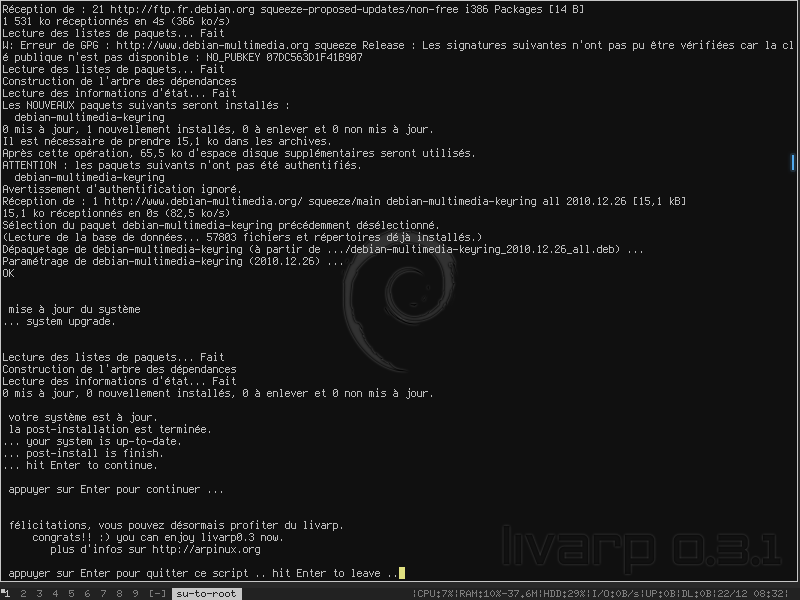The width and height of the screenshot is (800, 600).
Task: Click "mise à jour du système" line
Action: [x=74, y=309]
